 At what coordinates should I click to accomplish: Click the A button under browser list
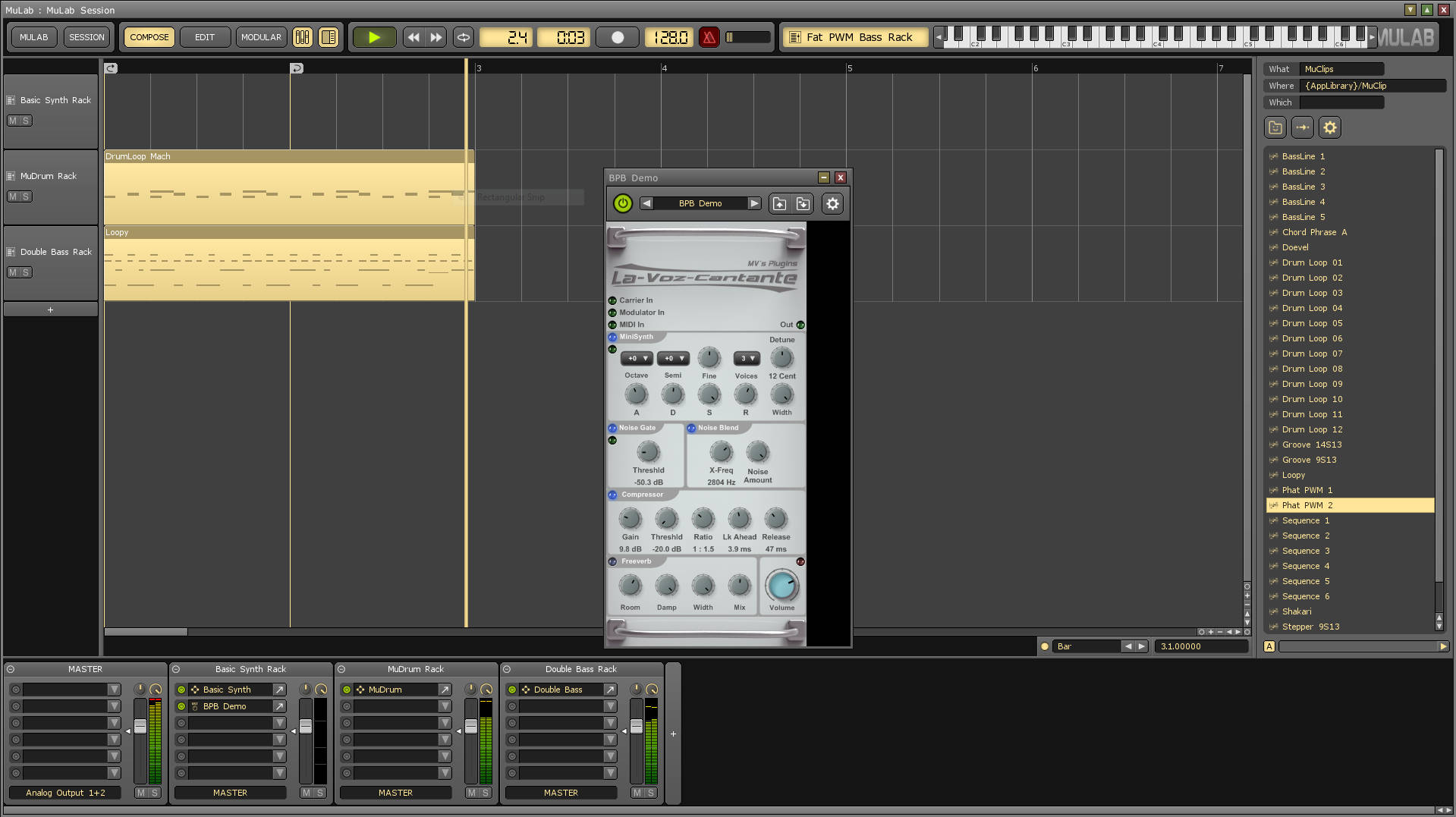point(1269,646)
